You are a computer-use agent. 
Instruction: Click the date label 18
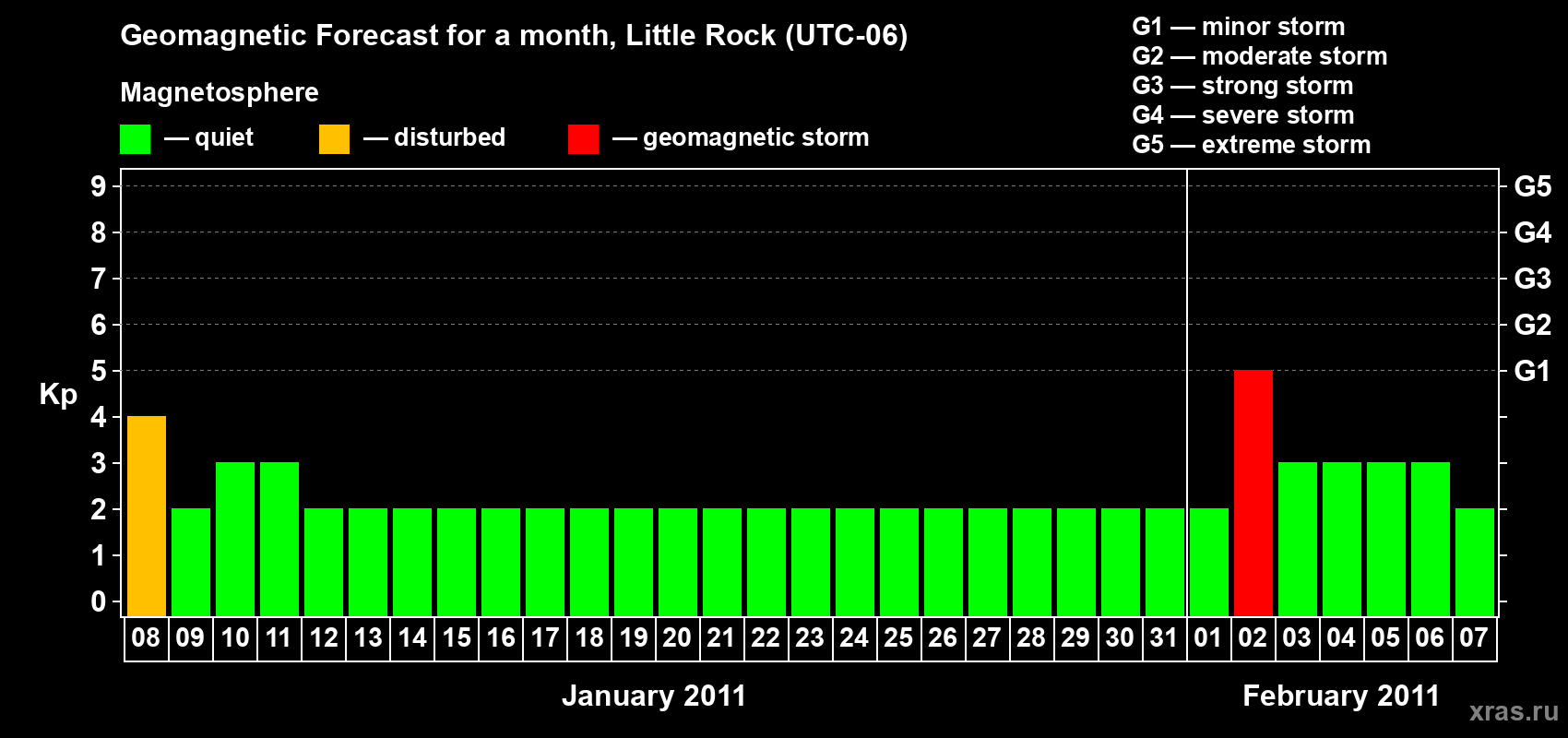[x=589, y=638]
